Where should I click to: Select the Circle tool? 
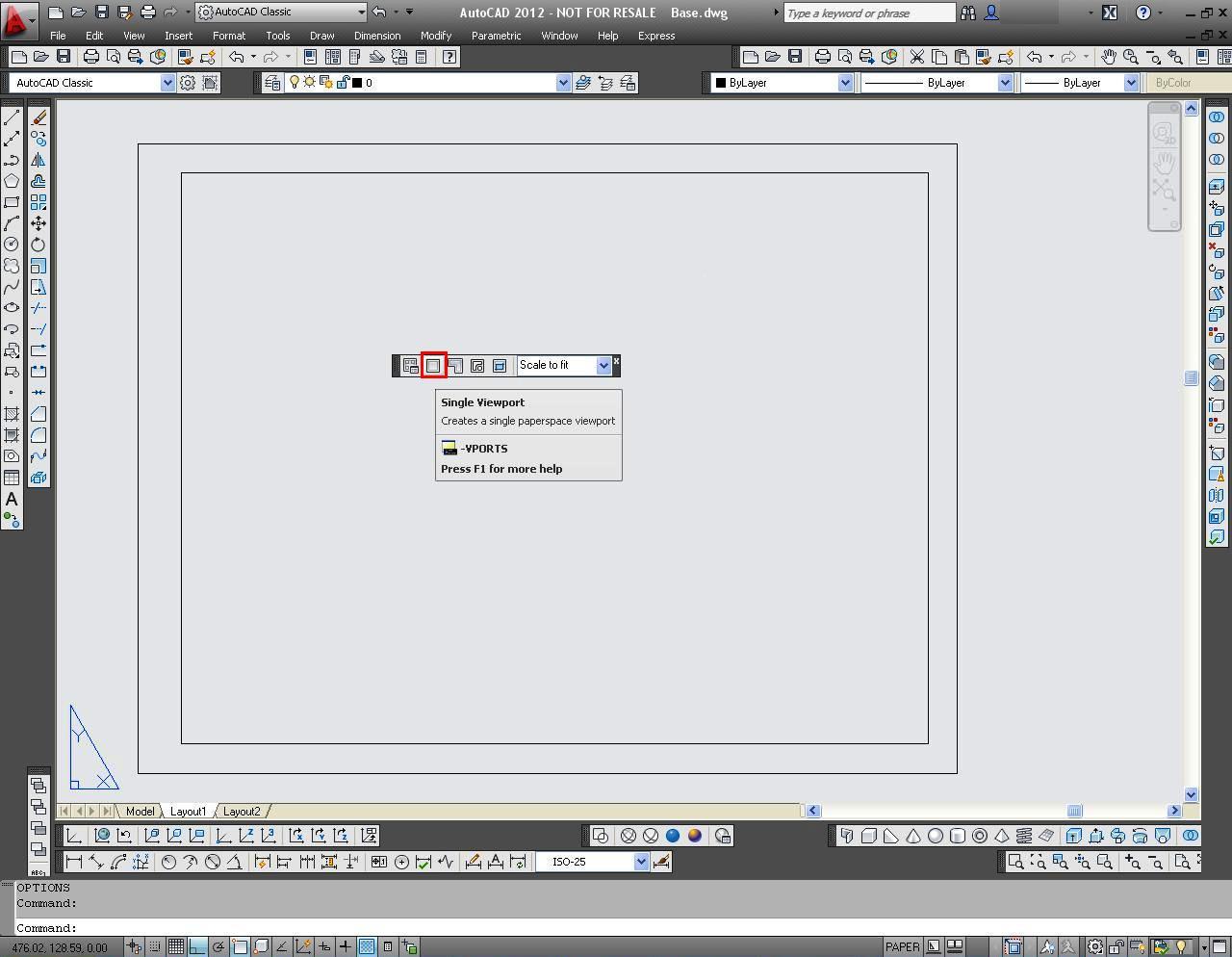12,245
